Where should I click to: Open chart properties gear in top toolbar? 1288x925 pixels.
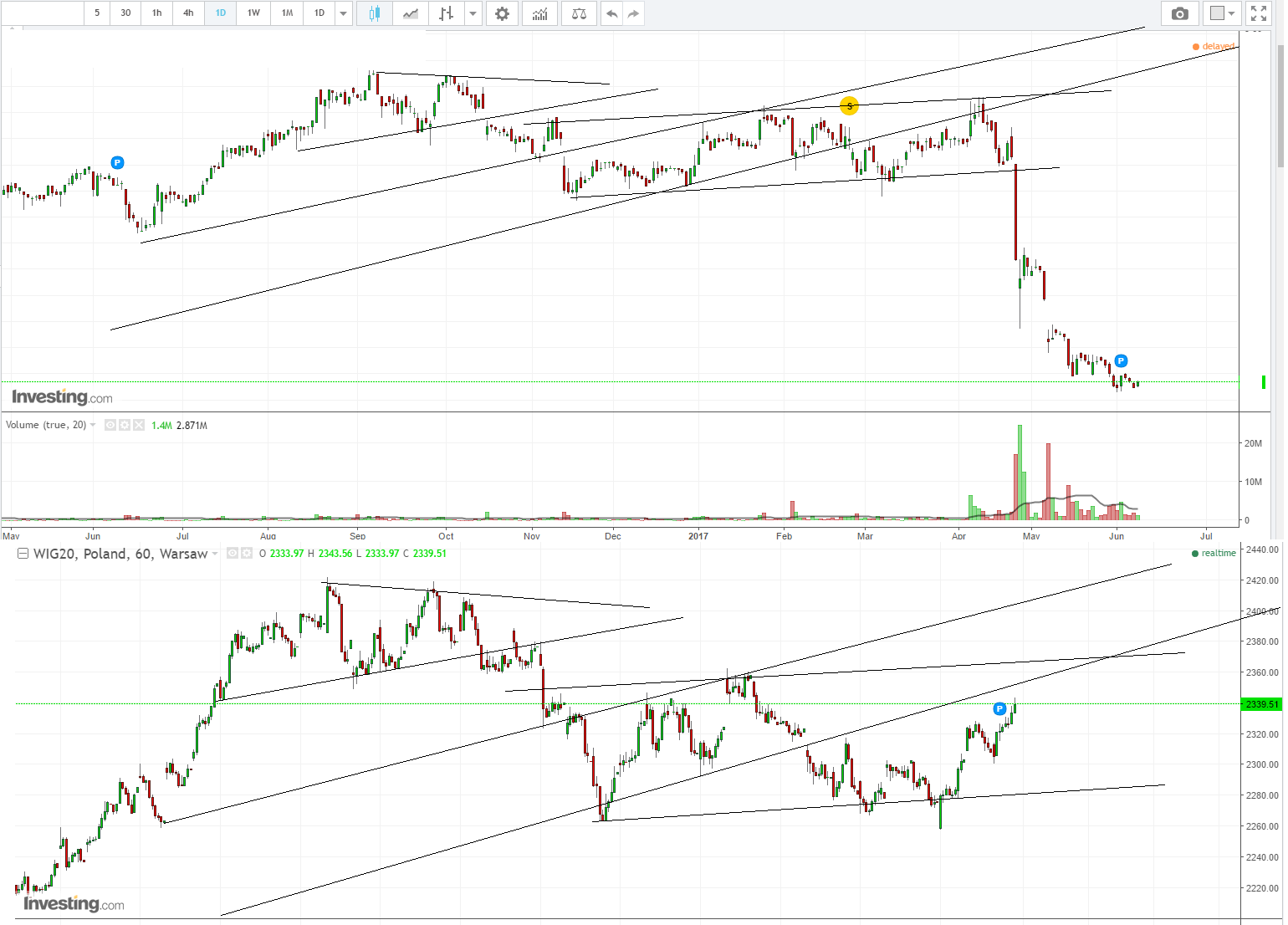point(502,13)
